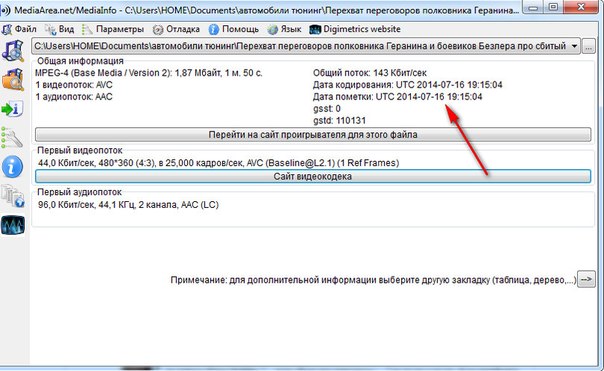Click the 96,0 Кбит/сек audio stream details
Image resolution: width=604 pixels, height=371 pixels.
[x=128, y=205]
